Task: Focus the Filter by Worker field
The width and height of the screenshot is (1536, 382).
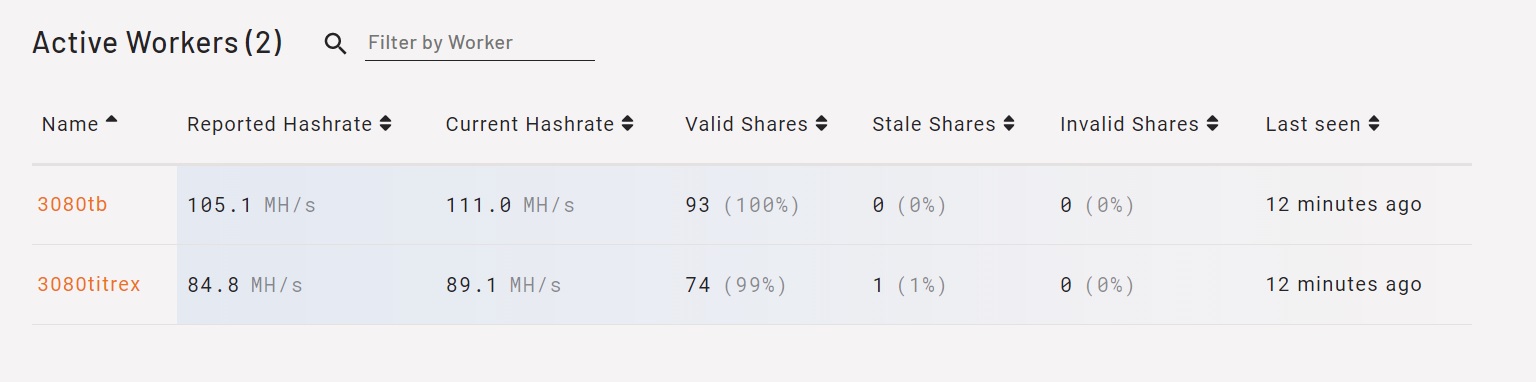Action: (x=480, y=43)
